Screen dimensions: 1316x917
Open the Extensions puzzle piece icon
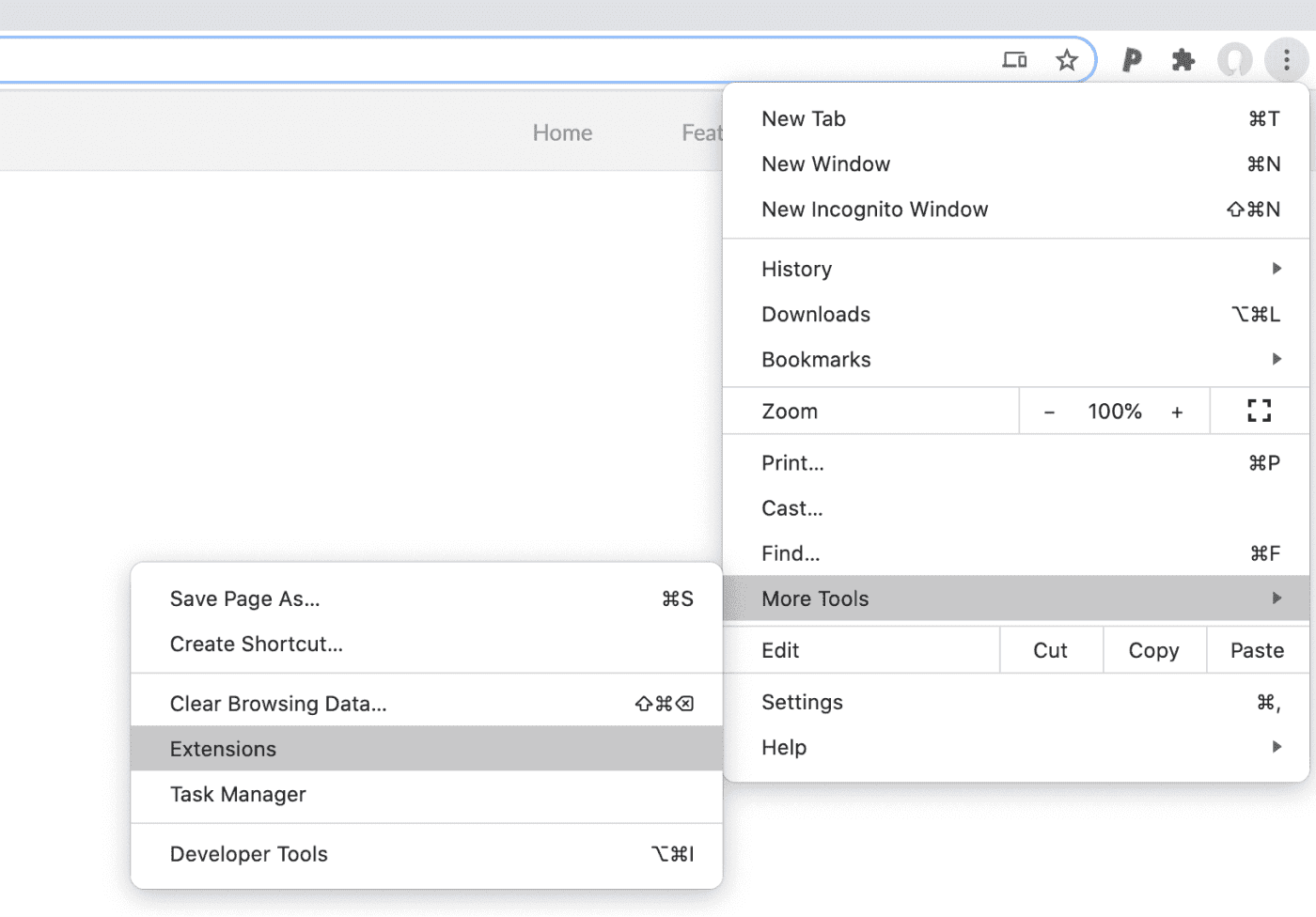(x=1183, y=61)
